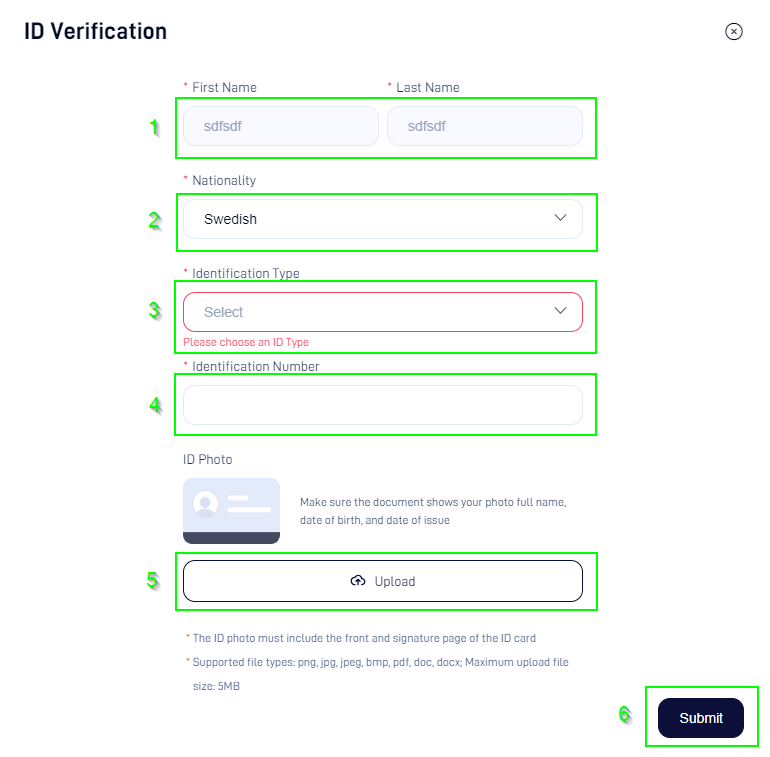This screenshot has width=770, height=757.
Task: Submit the ID verification form
Action: tap(700, 718)
